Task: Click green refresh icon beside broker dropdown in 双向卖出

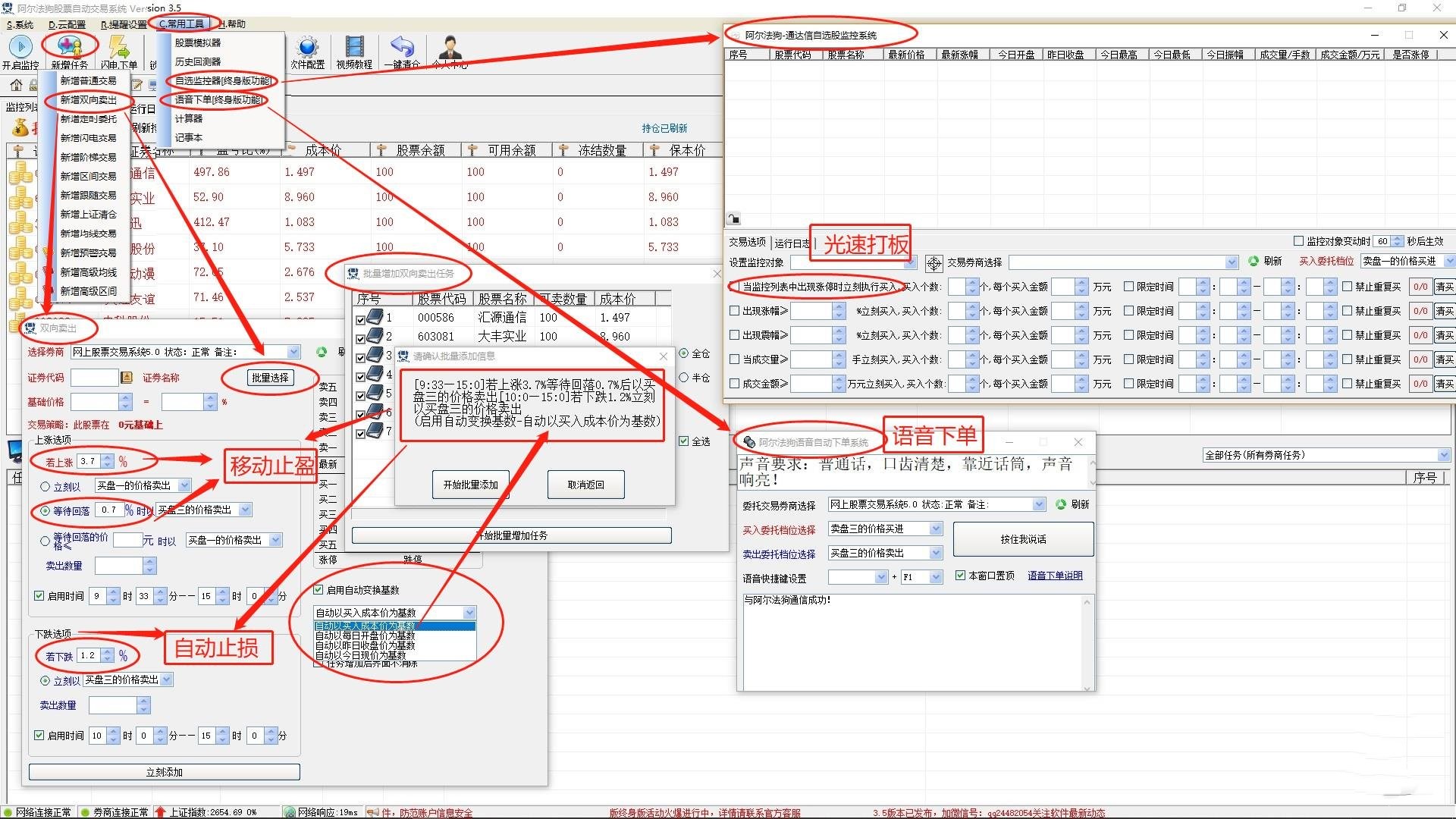Action: click(322, 352)
